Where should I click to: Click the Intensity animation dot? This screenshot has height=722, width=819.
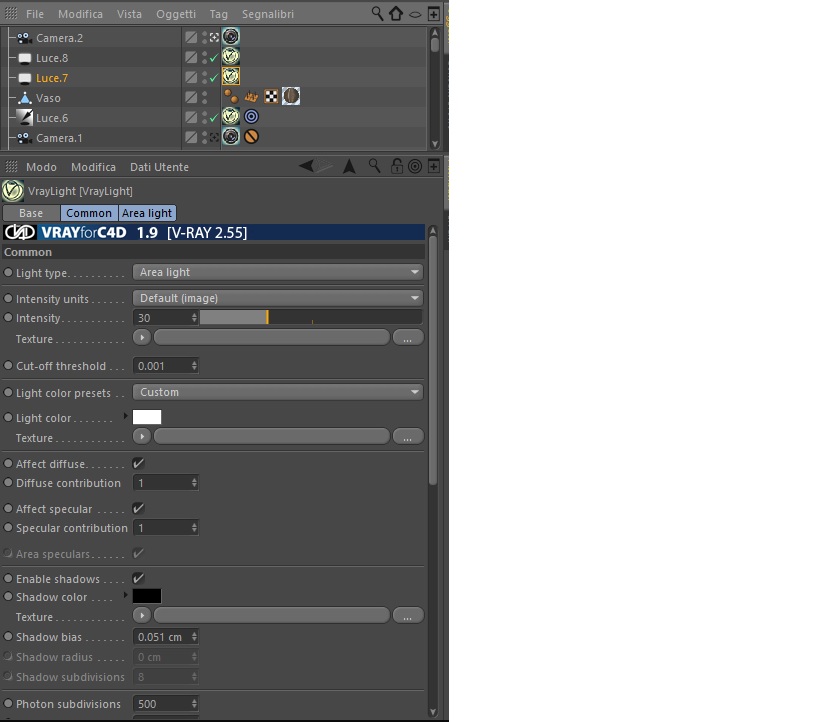(x=8, y=317)
